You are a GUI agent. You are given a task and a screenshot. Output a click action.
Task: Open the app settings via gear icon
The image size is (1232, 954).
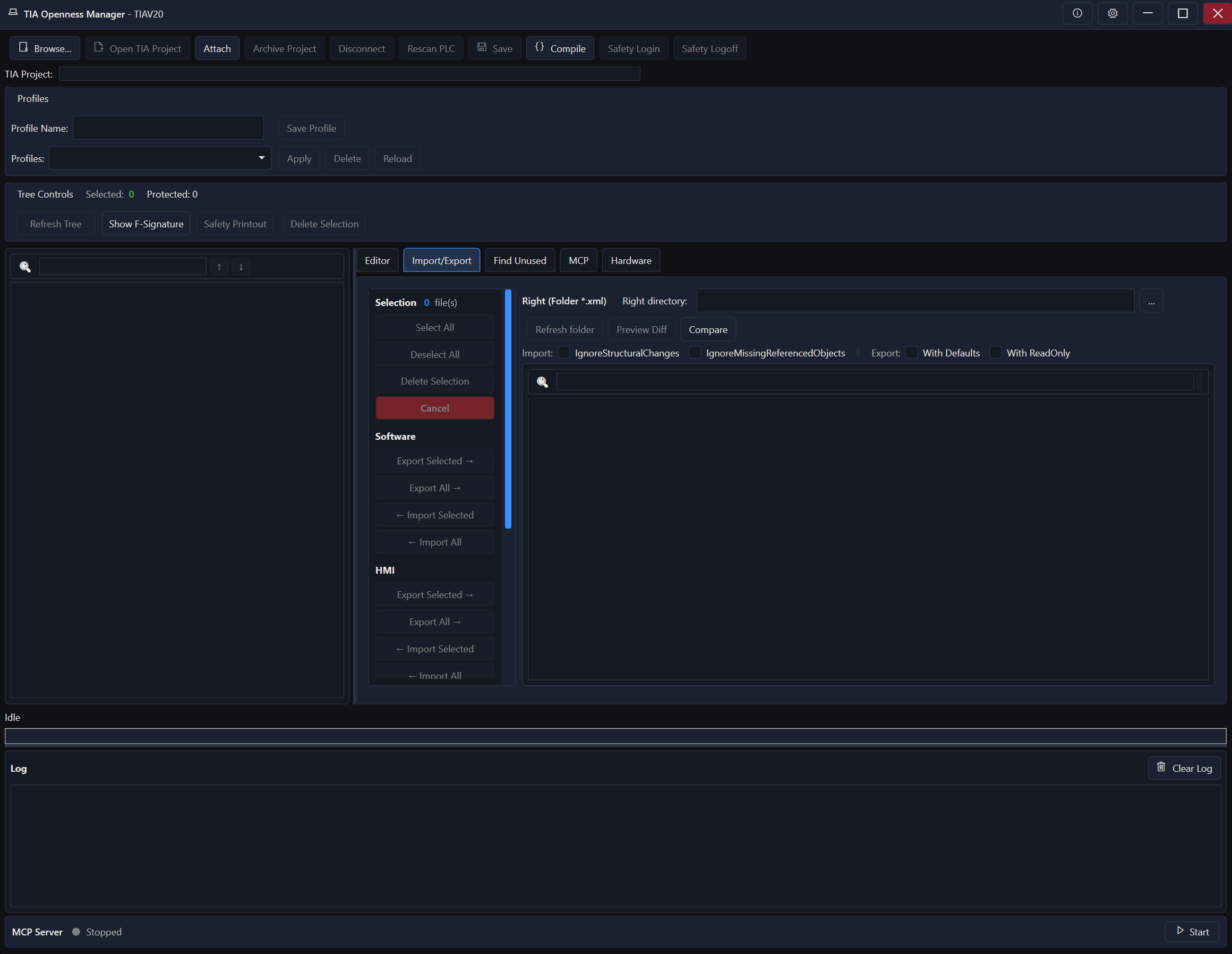pos(1113,13)
